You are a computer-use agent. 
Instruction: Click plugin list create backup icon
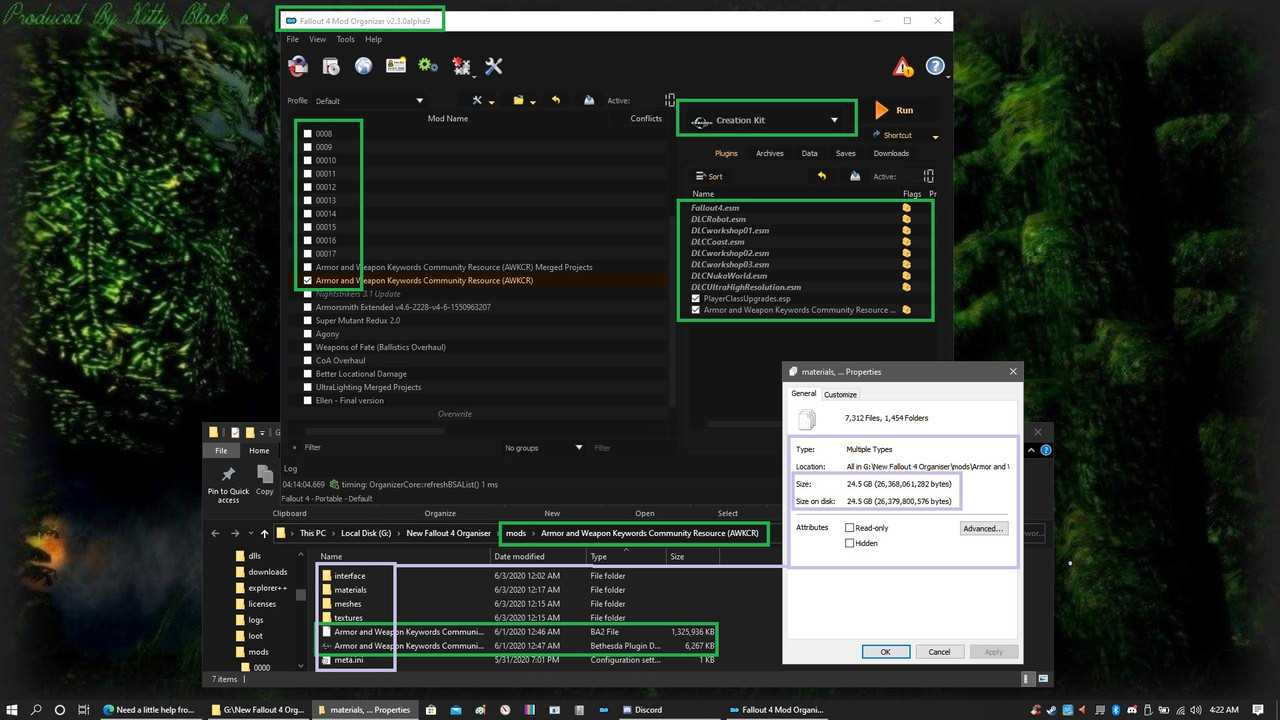pyautogui.click(x=855, y=176)
